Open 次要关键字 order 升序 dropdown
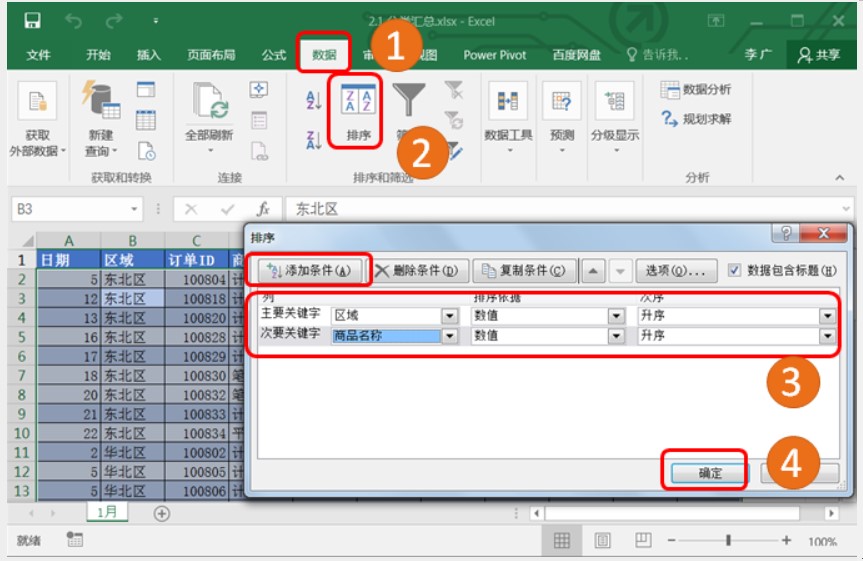Viewport: 863px width, 561px height. (827, 336)
